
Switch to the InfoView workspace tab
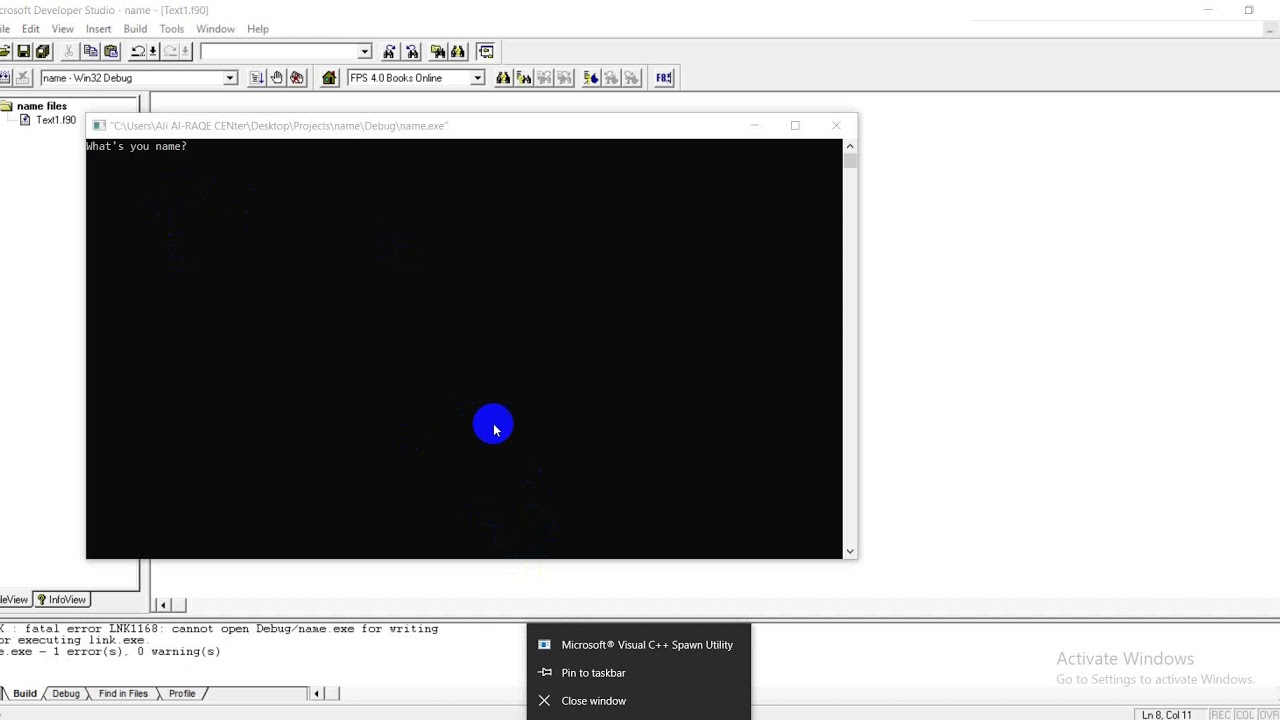(x=61, y=600)
